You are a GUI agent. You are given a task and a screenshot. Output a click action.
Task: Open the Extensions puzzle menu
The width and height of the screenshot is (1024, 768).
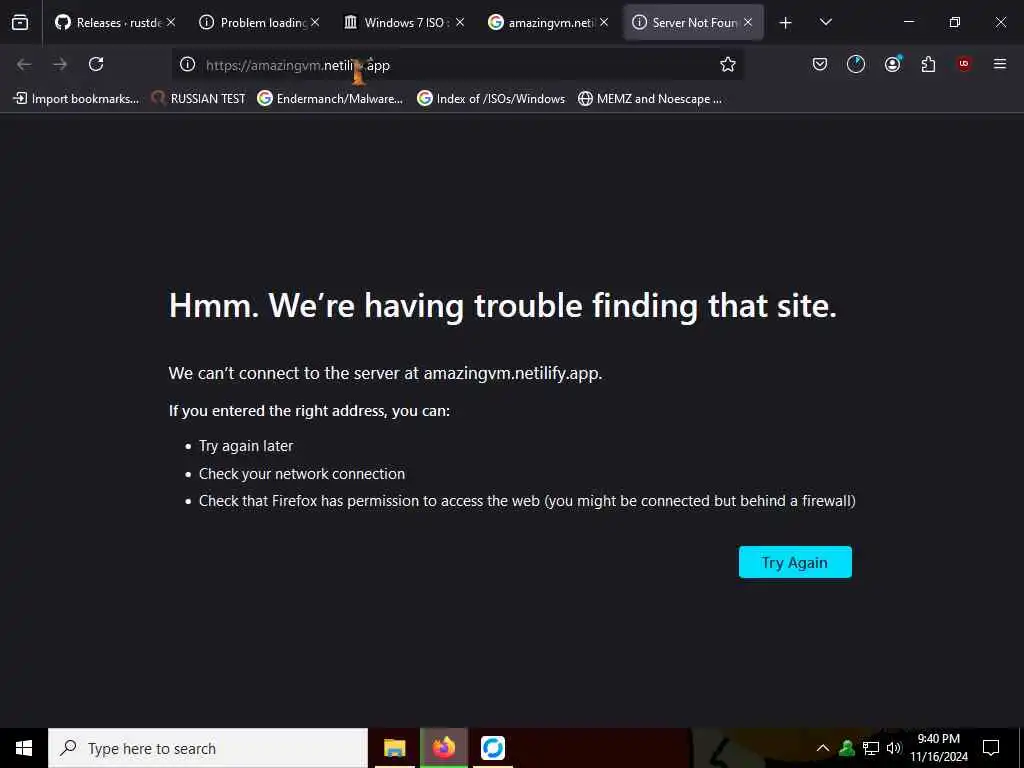(928, 64)
